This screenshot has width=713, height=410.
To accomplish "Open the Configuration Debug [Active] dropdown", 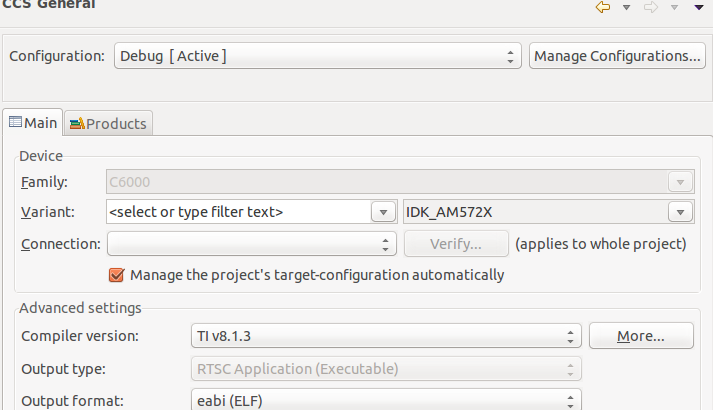I will [318, 56].
